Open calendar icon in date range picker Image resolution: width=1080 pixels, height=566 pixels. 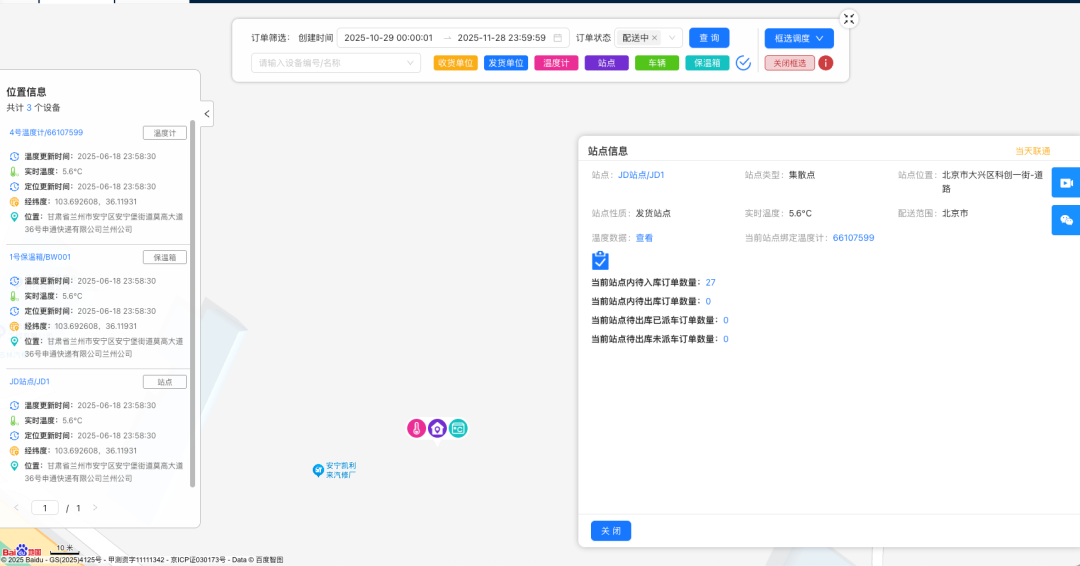[558, 38]
